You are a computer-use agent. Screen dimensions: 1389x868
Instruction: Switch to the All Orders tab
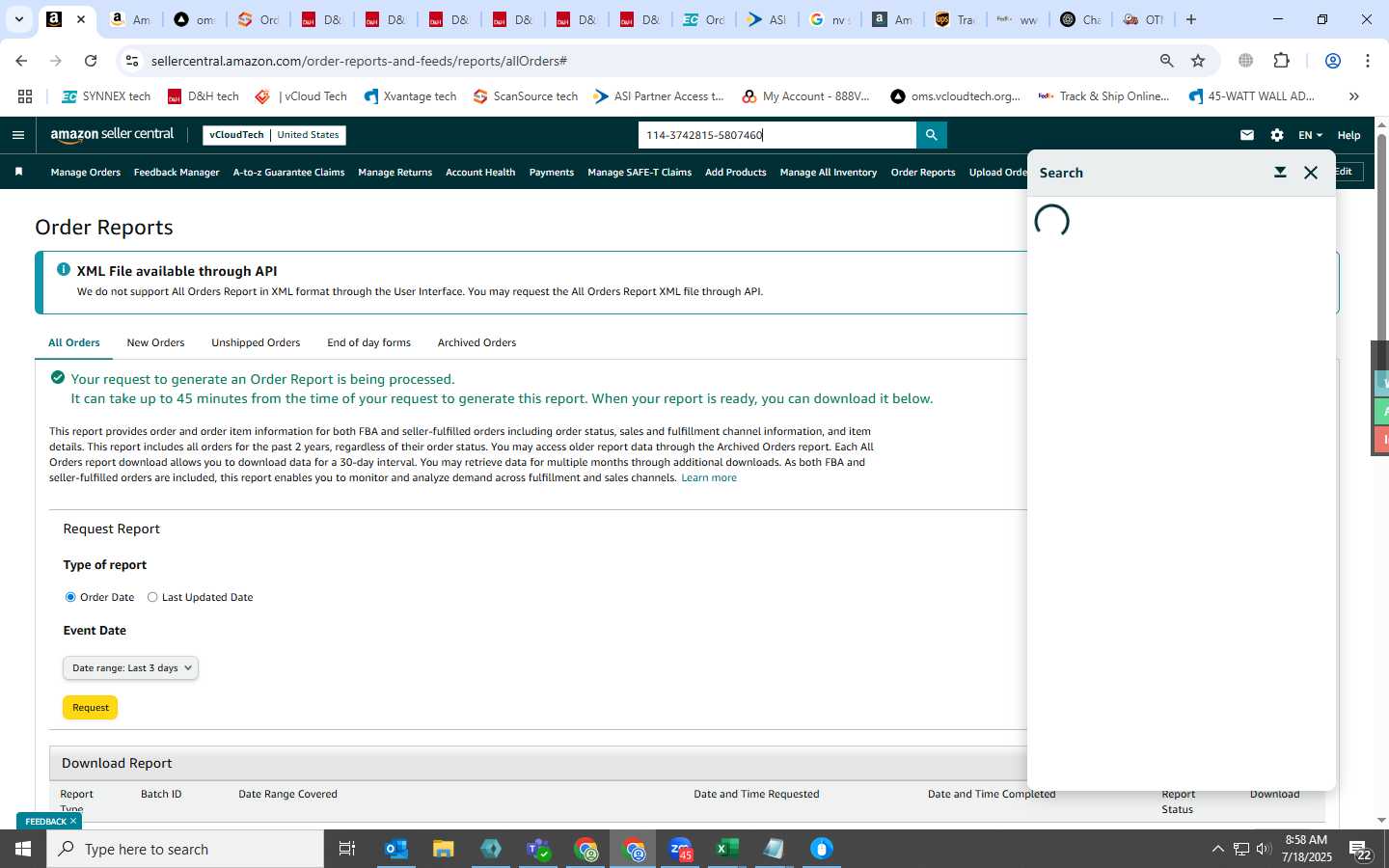click(x=74, y=342)
